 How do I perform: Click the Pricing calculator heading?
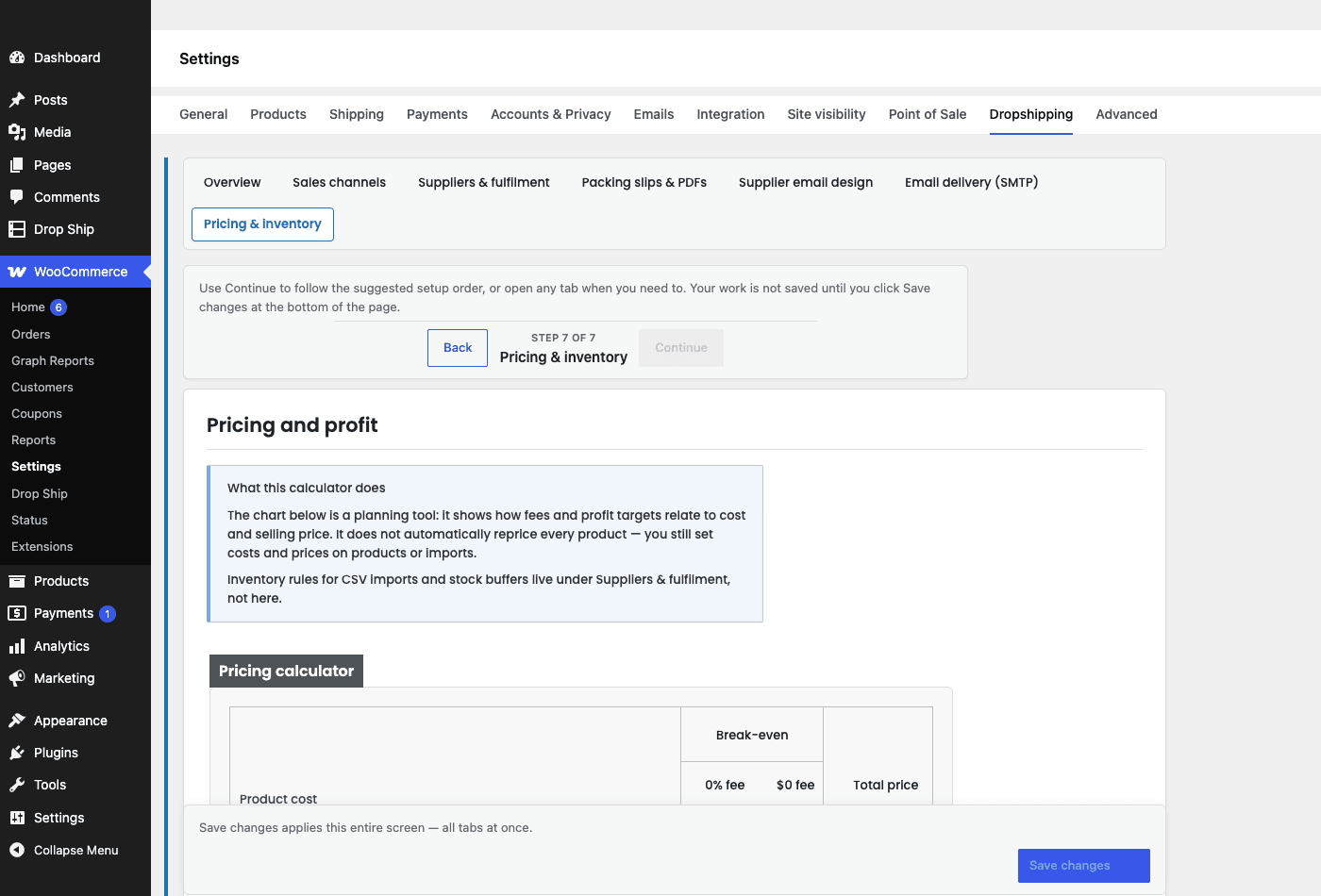[286, 672]
